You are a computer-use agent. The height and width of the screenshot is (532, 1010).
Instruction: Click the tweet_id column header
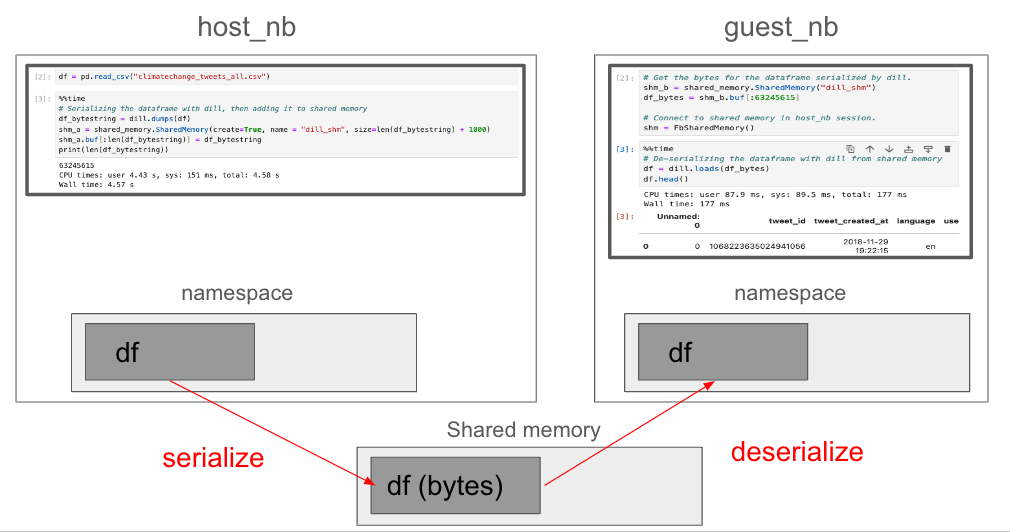coord(787,221)
